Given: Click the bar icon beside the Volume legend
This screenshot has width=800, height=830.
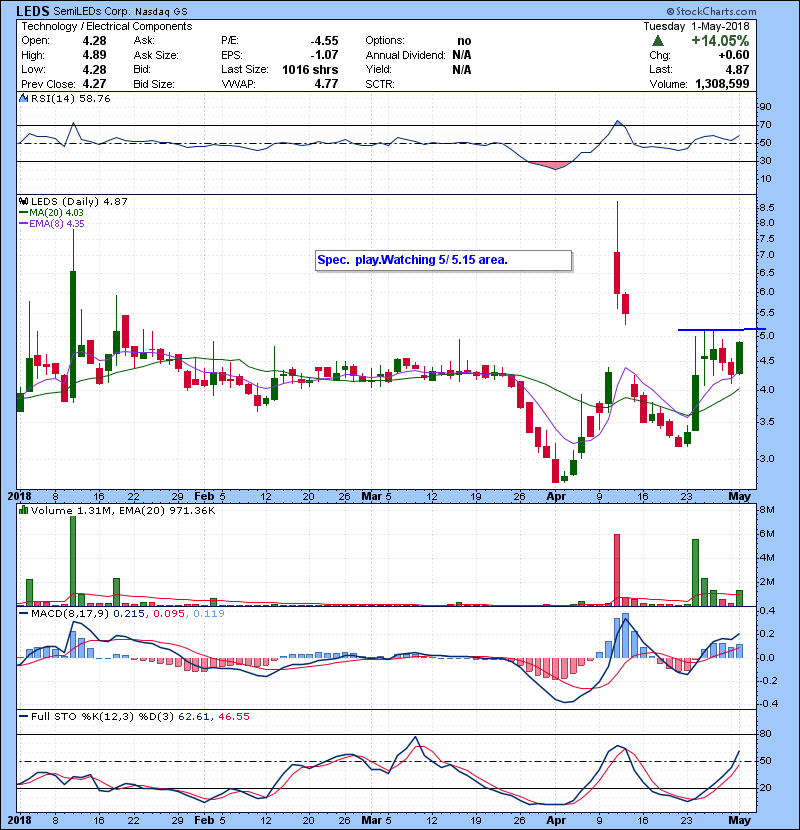Looking at the screenshot, I should point(23,510).
